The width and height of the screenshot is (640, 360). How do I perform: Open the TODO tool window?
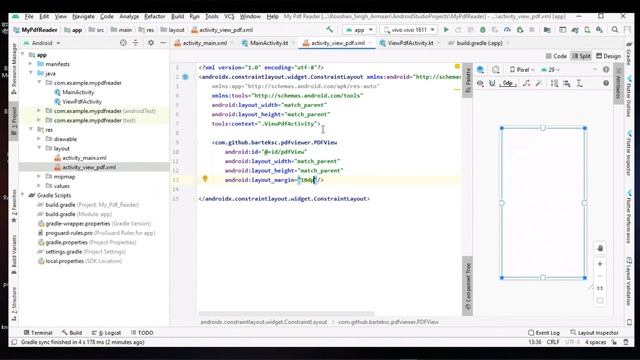coord(142,333)
